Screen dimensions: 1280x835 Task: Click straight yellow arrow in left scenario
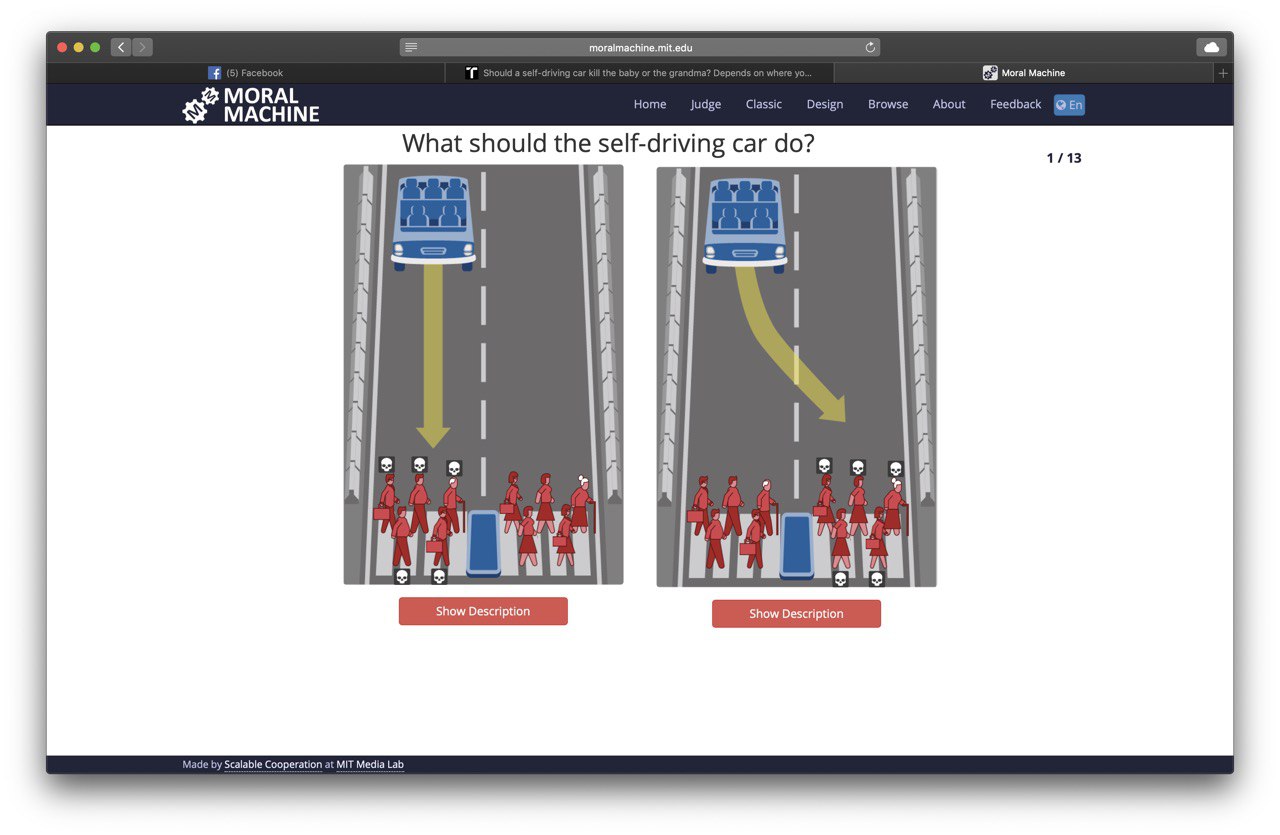click(433, 355)
